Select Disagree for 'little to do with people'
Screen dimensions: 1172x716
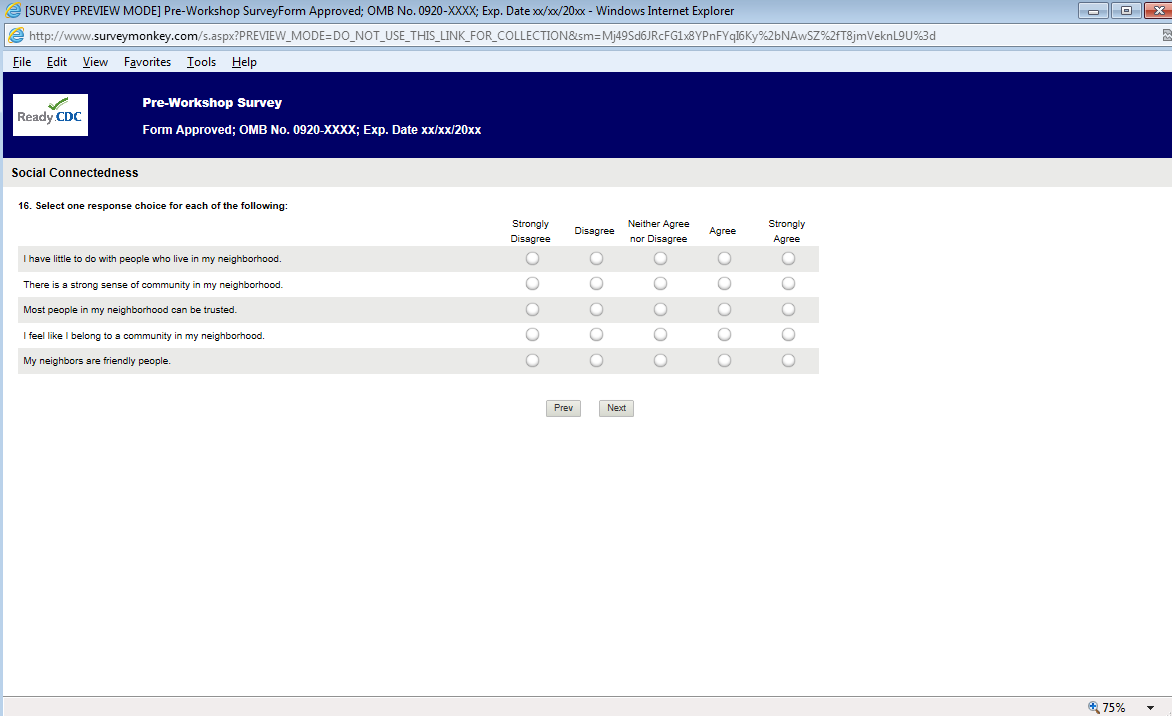click(596, 259)
